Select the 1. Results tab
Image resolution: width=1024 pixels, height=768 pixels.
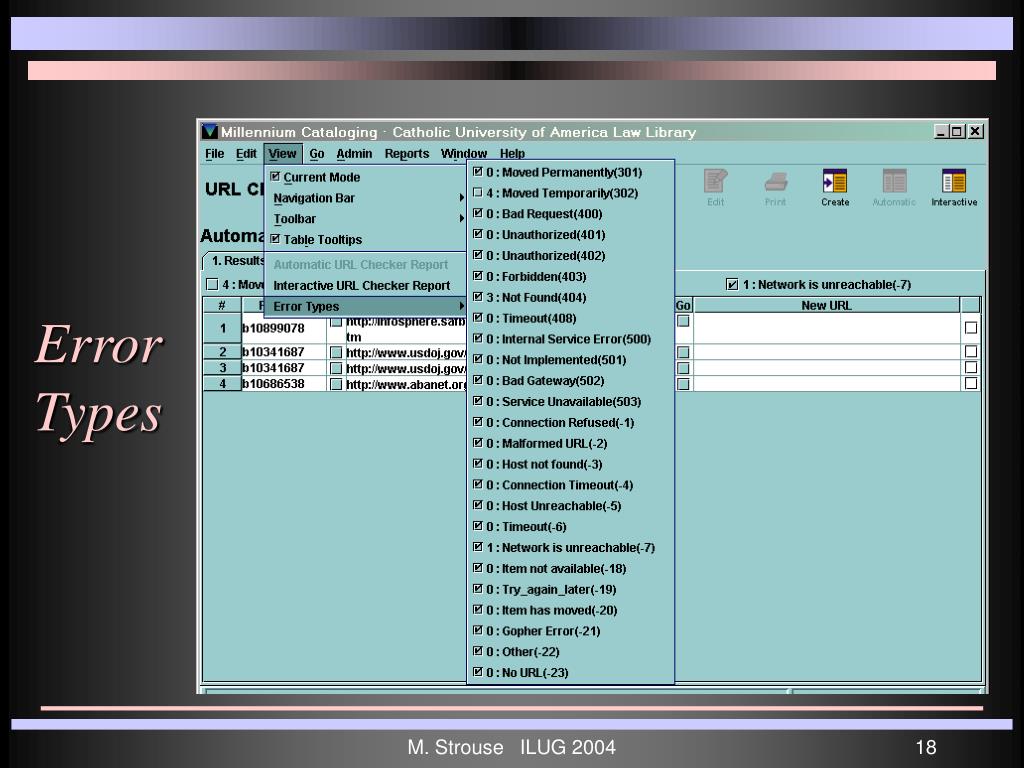[236, 261]
